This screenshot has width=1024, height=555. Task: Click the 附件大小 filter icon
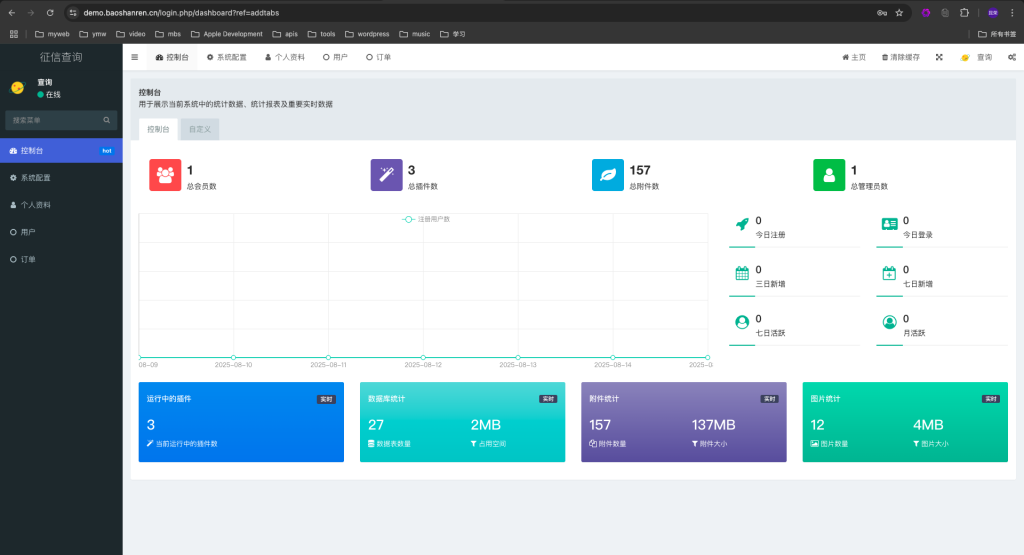695,444
